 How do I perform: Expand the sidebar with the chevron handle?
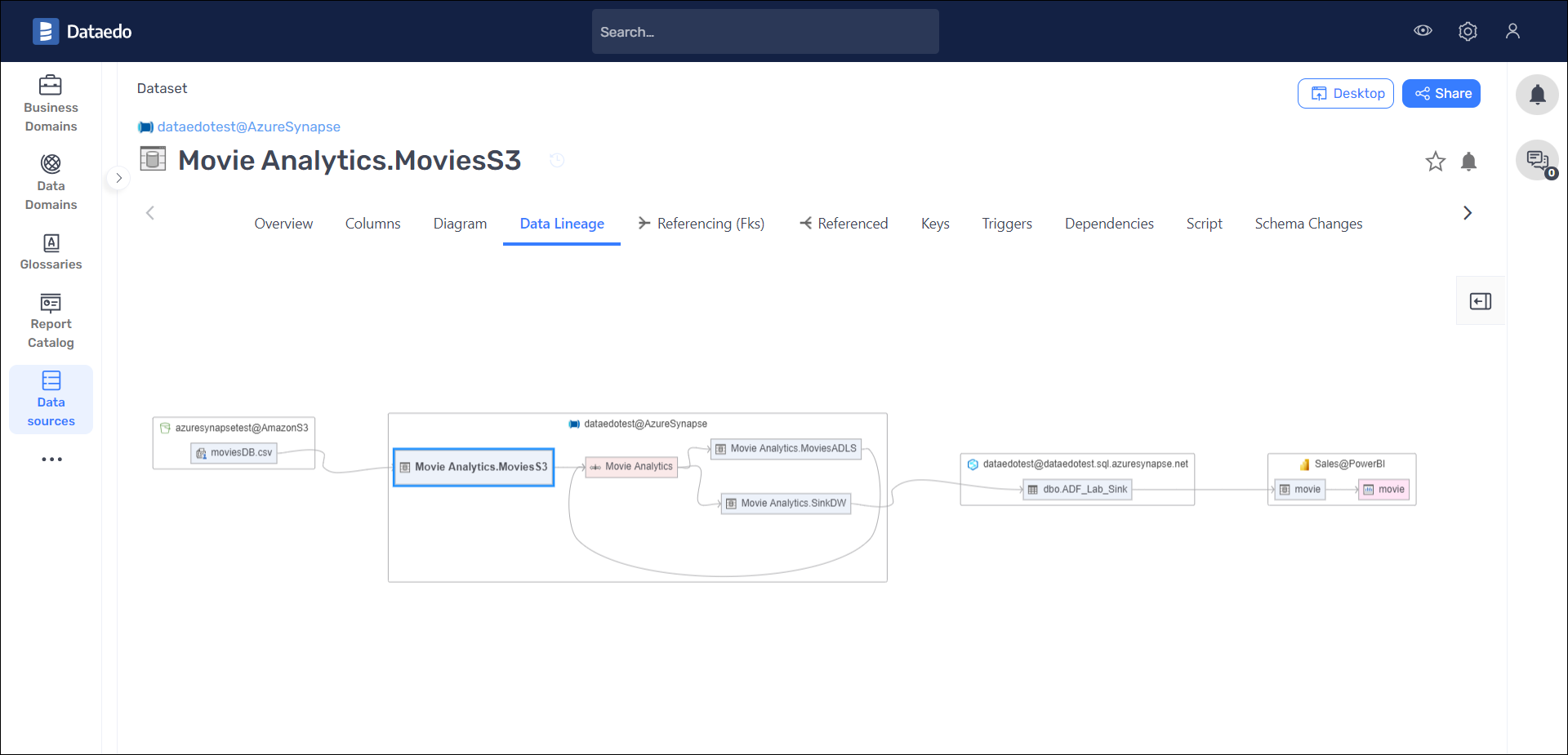pyautogui.click(x=118, y=178)
